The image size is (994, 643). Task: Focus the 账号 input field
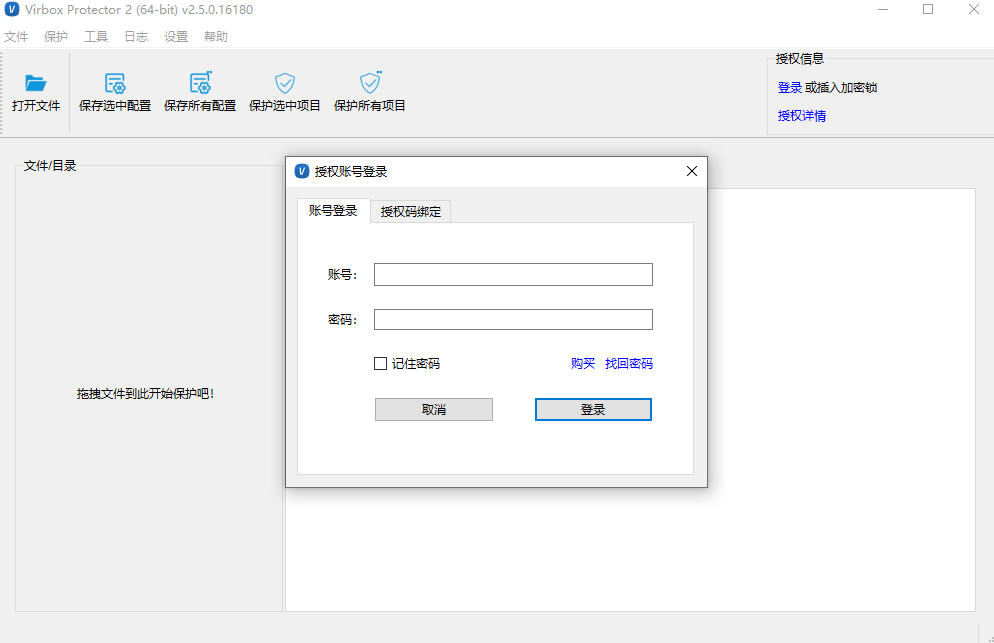coord(513,275)
